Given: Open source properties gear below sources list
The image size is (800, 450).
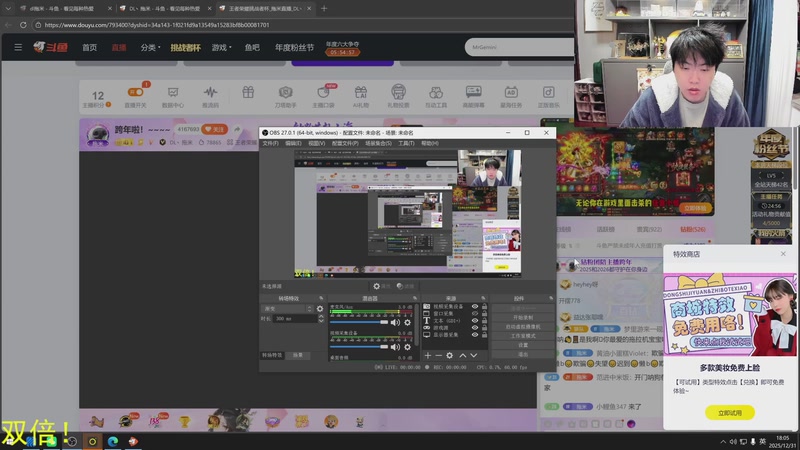Looking at the screenshot, I should coord(449,355).
